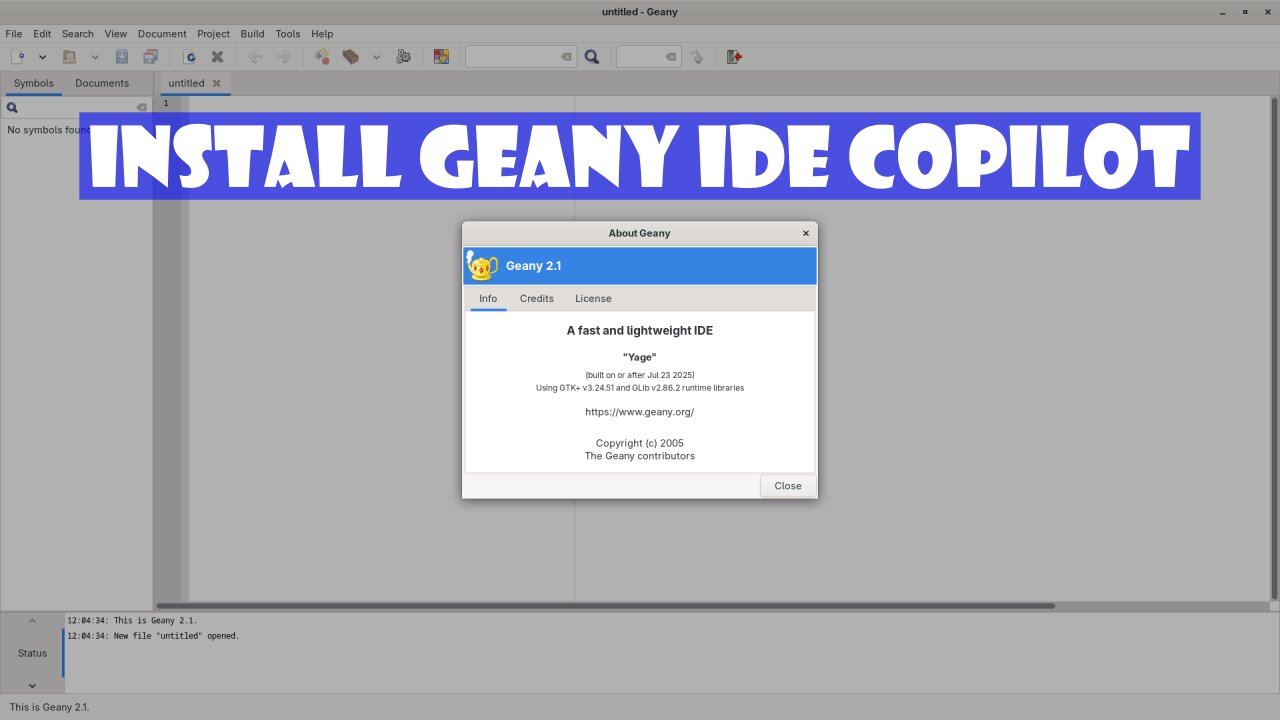
Task: Open the View menu
Action: [x=116, y=33]
